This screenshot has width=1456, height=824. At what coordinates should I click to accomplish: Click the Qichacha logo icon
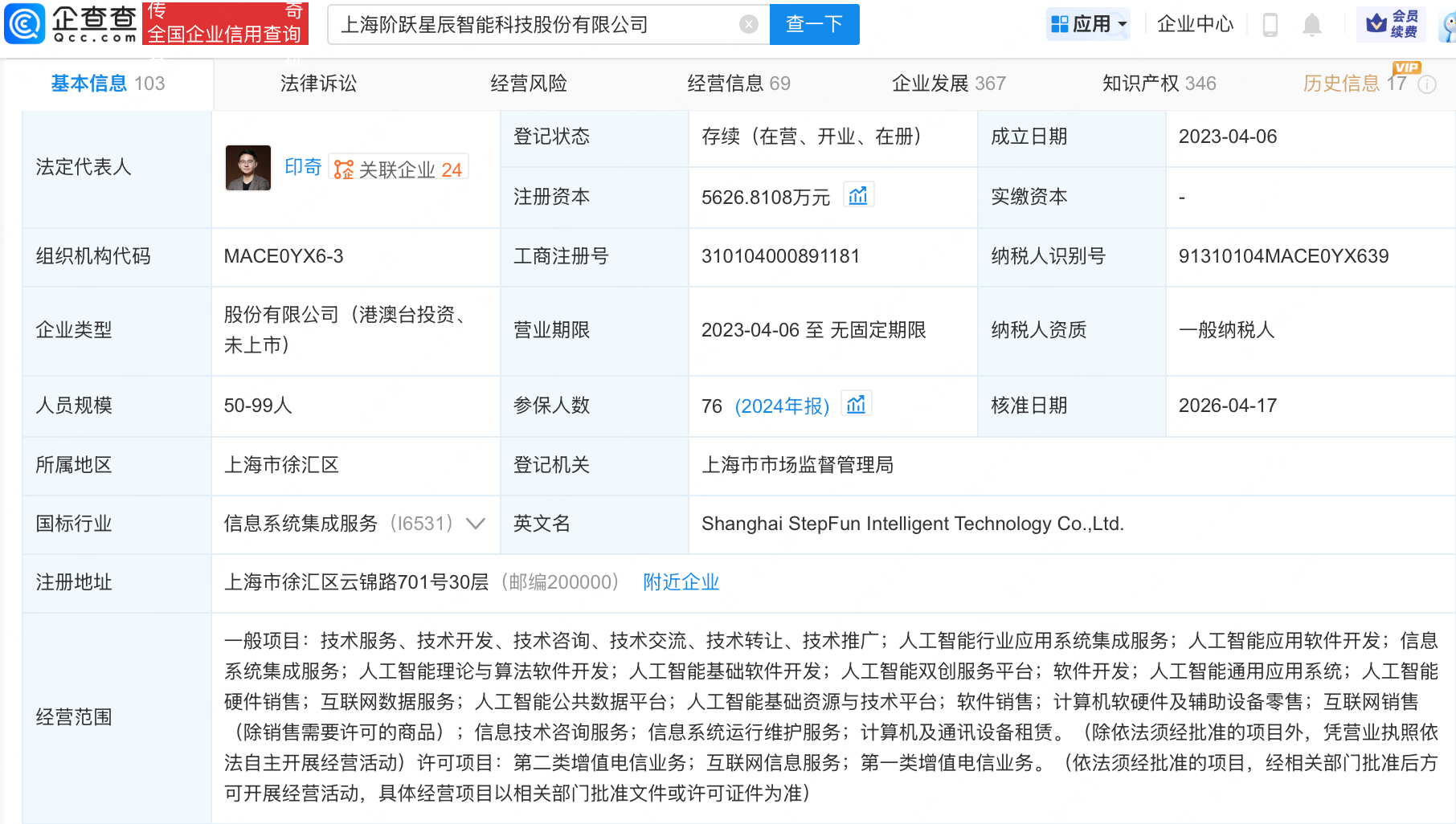click(25, 24)
